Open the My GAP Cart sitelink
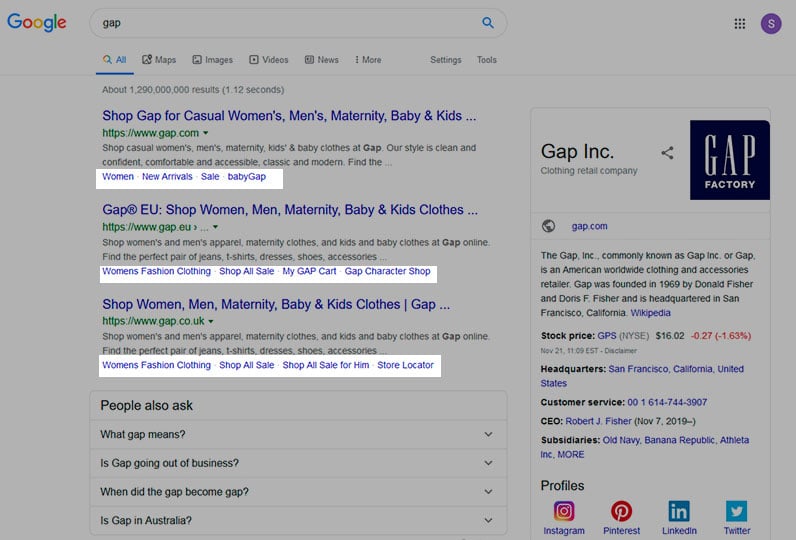 point(309,271)
